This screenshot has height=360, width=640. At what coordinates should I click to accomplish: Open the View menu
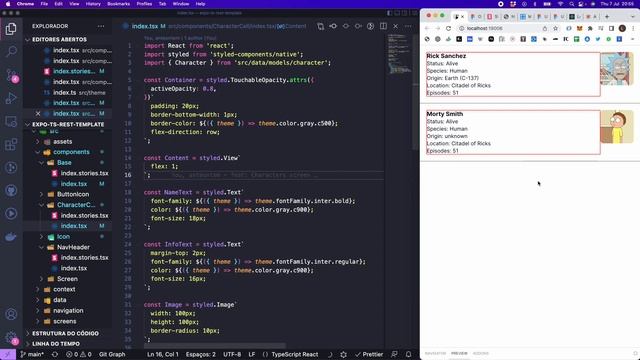click(74, 4)
